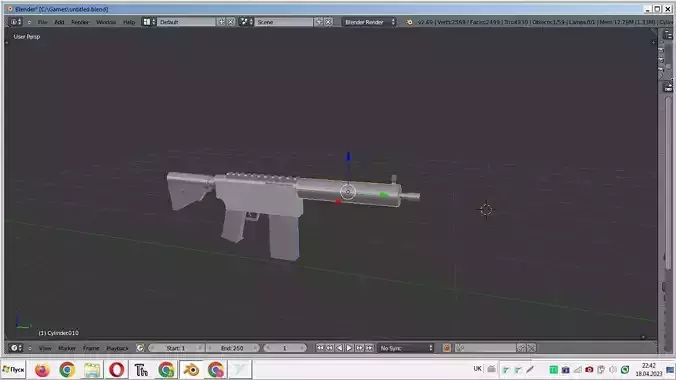Click the Faces count in the stats bar
This screenshot has width=676, height=380.
tap(485, 22)
